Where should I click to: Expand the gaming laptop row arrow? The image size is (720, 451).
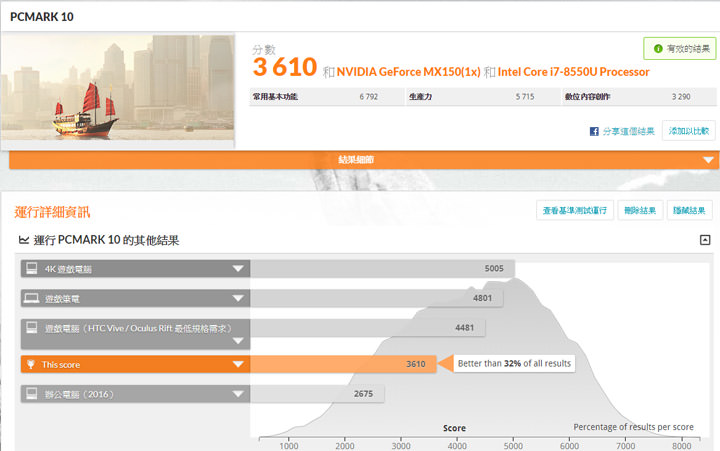pyautogui.click(x=238, y=298)
